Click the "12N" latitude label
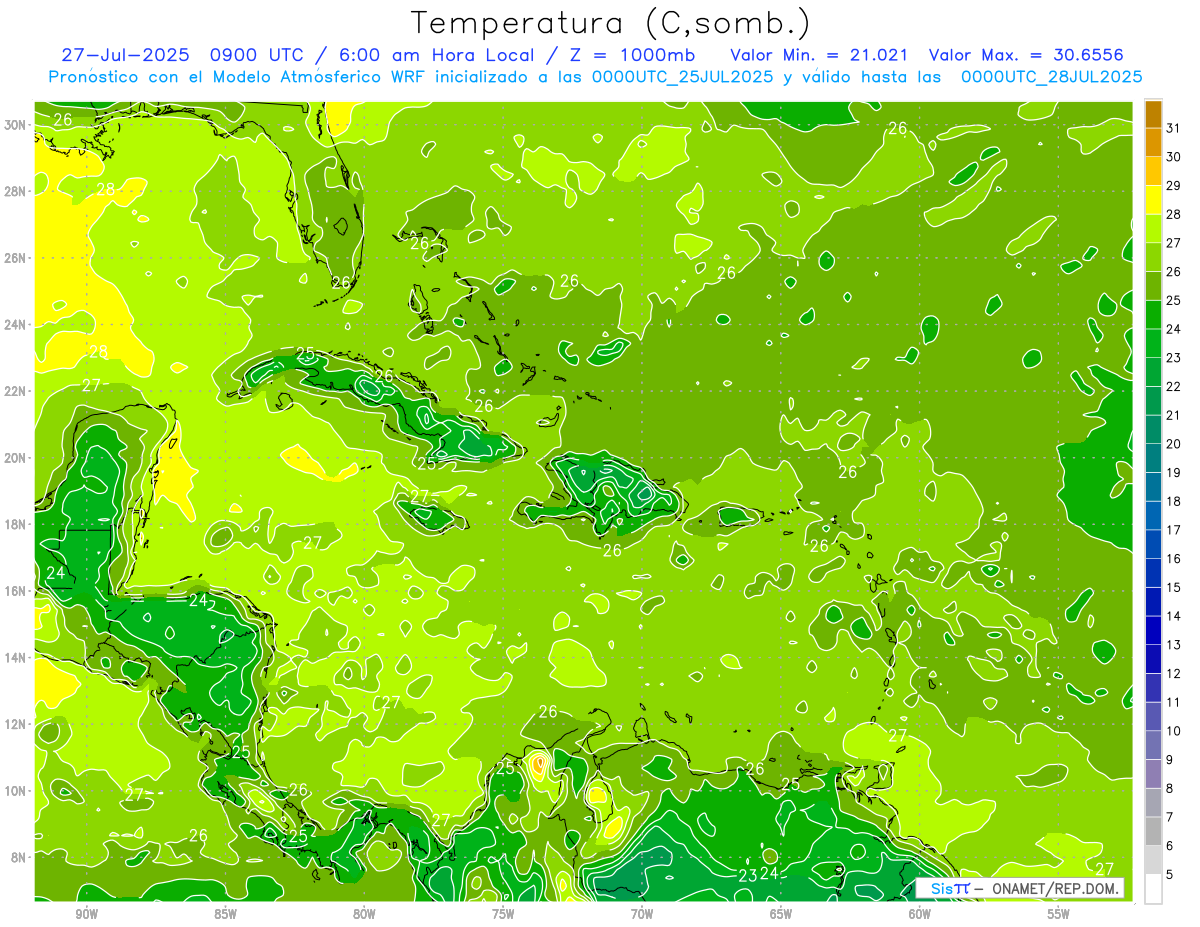Screen dimensions: 1200x927 (16, 724)
